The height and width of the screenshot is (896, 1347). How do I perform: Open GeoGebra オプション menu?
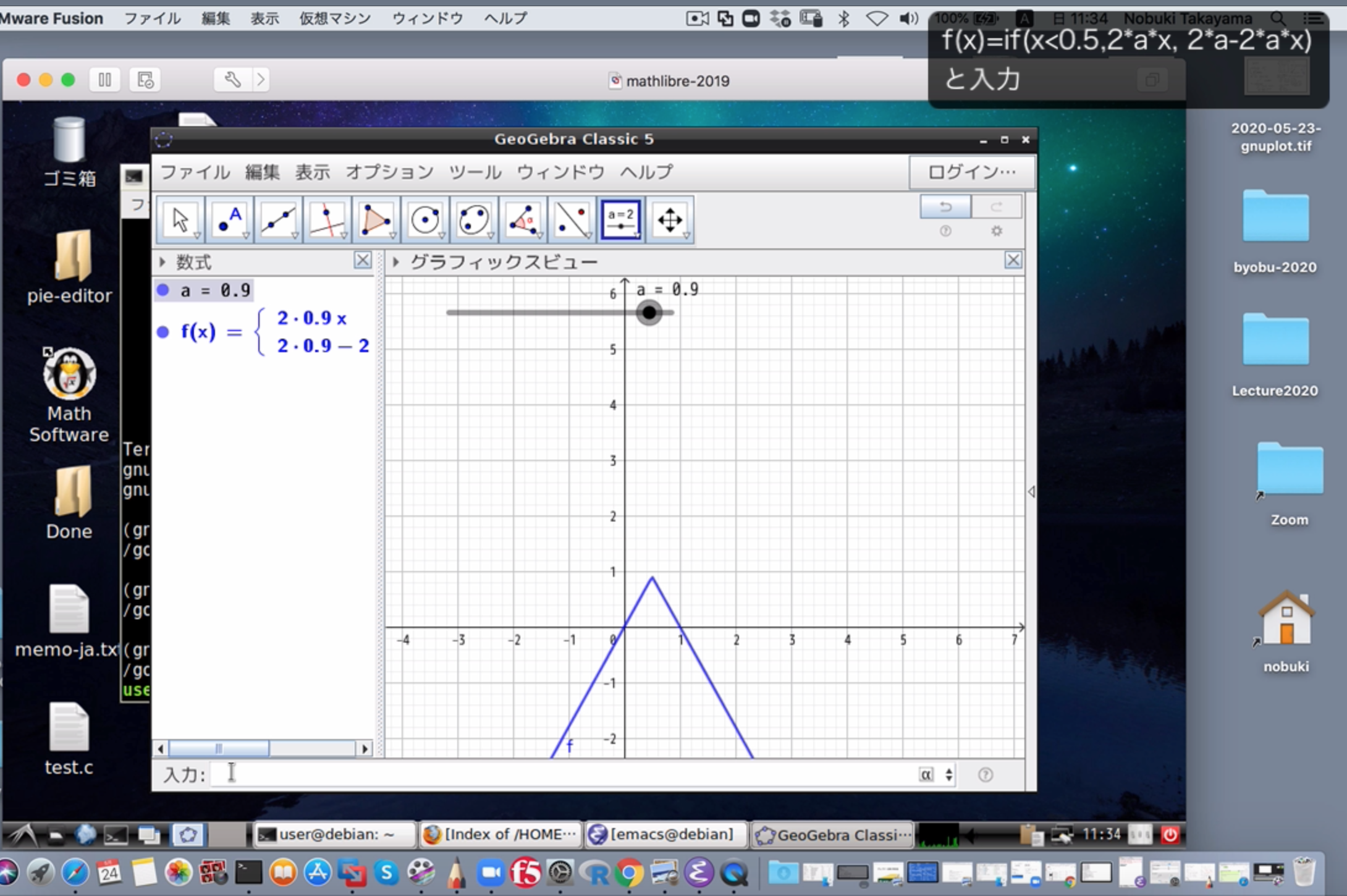(x=389, y=172)
